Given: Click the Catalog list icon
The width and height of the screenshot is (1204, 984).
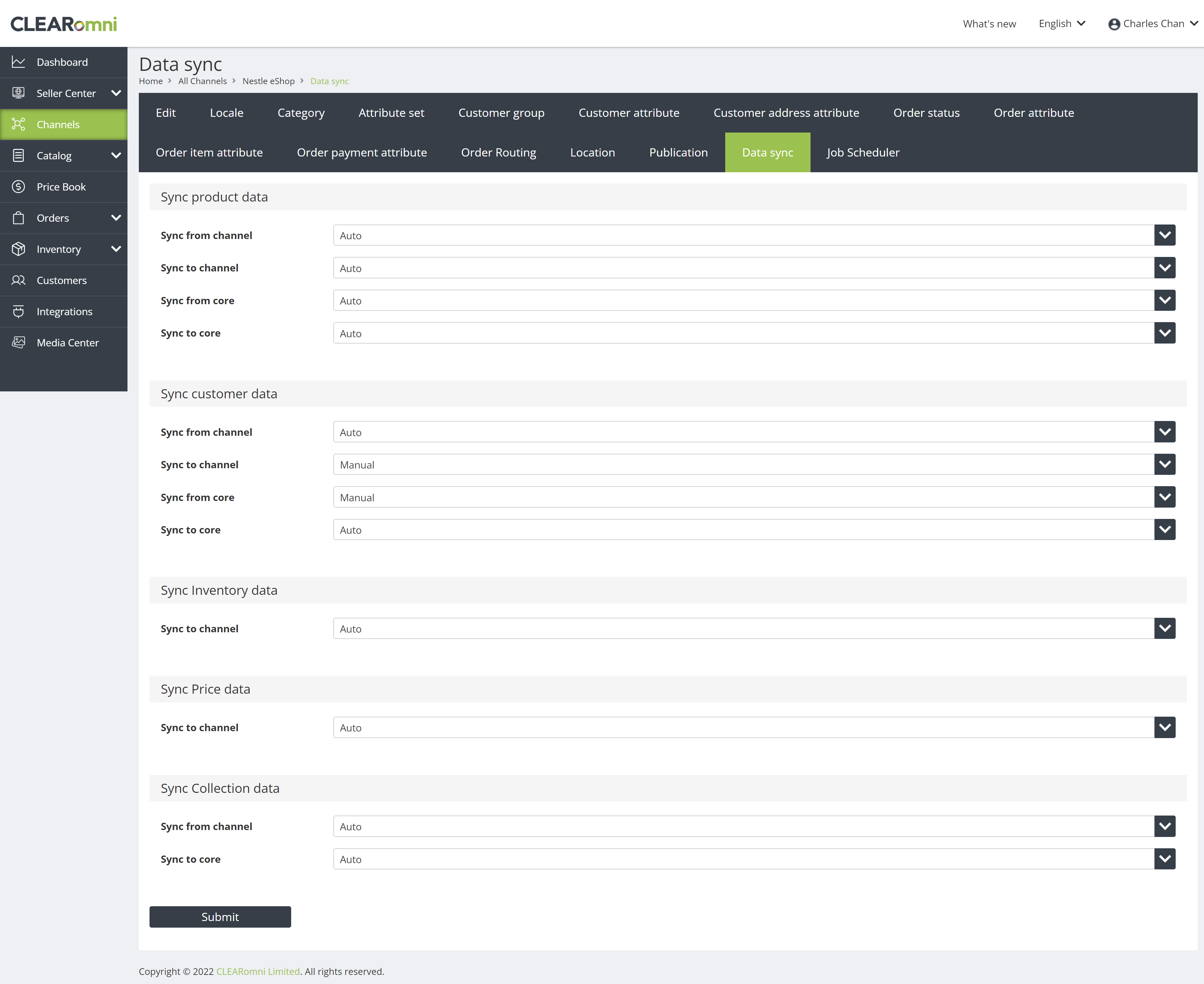Looking at the screenshot, I should (18, 155).
